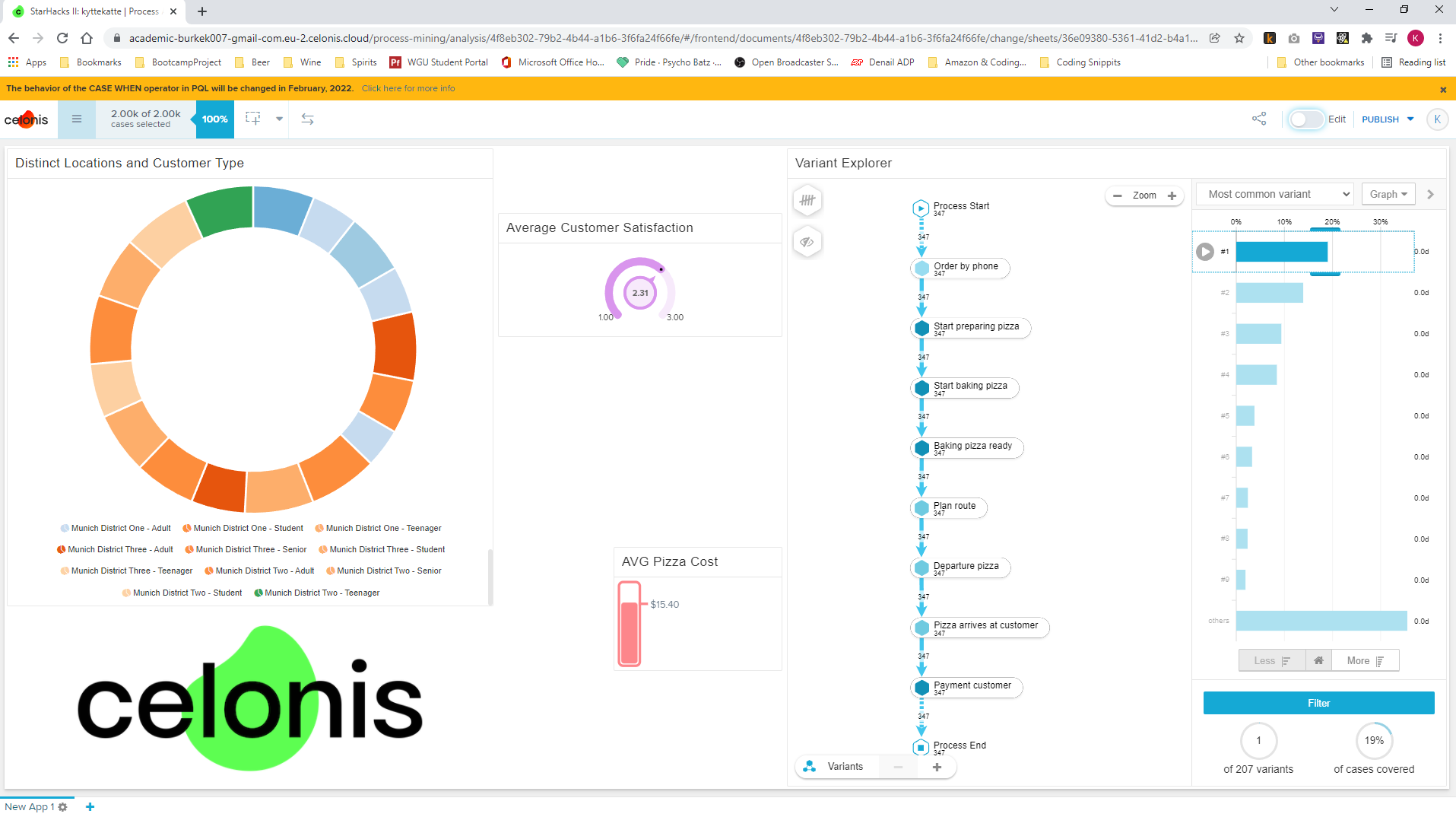
Task: Select the others variant bar
Action: coord(1321,621)
